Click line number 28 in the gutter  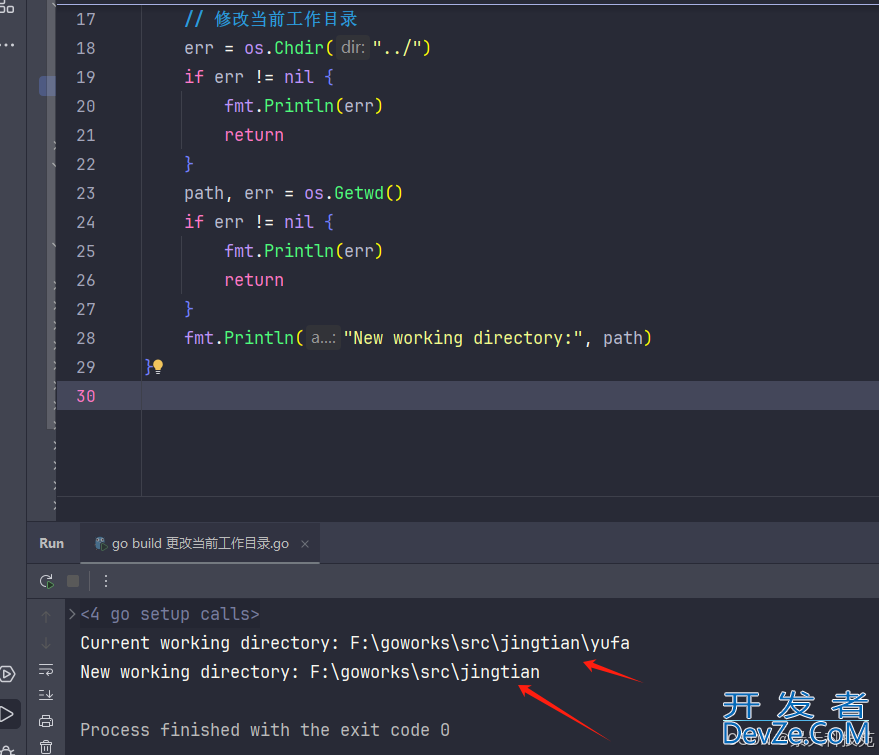tap(86, 339)
